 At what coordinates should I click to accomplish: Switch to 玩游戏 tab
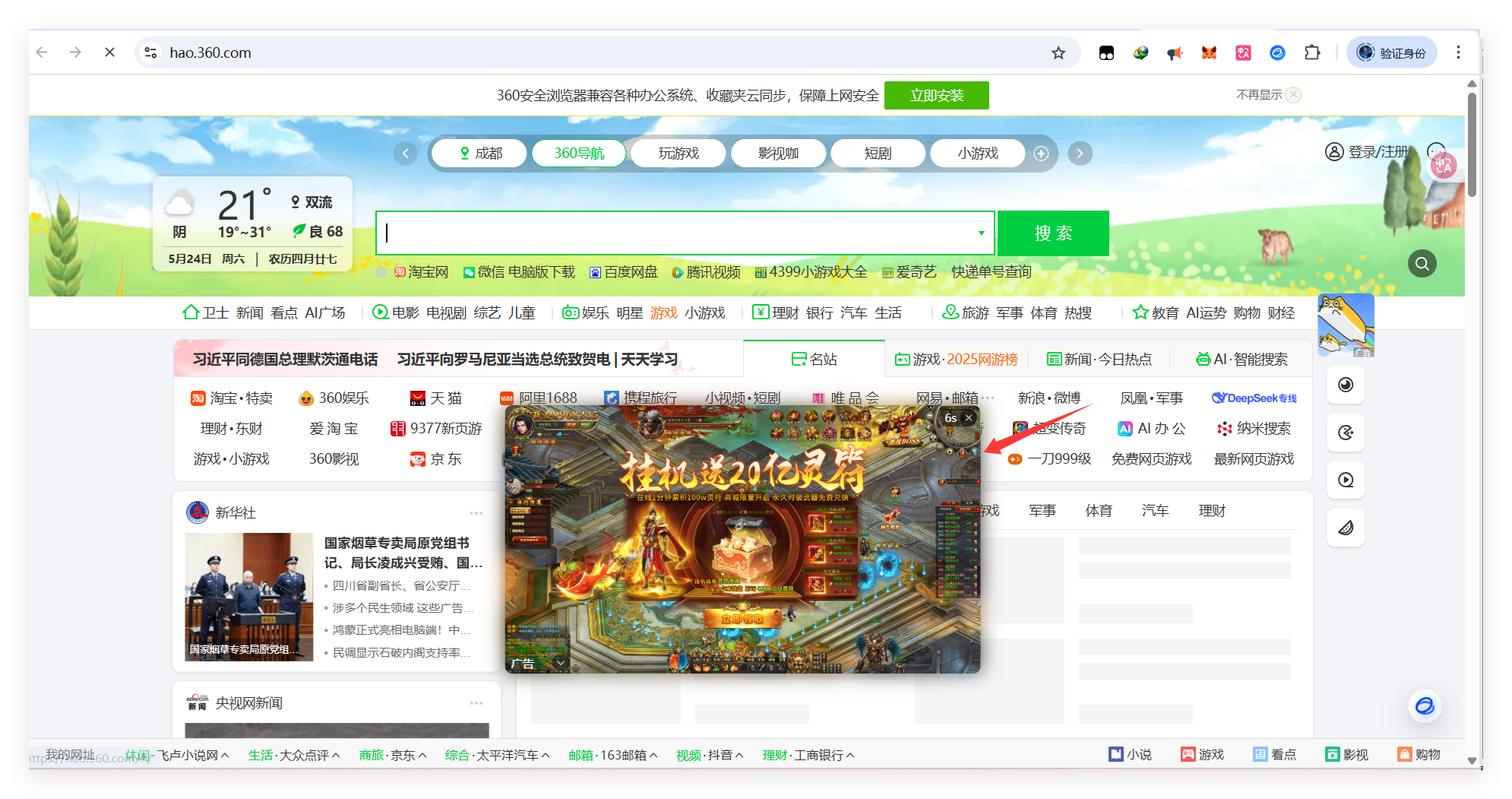[679, 154]
